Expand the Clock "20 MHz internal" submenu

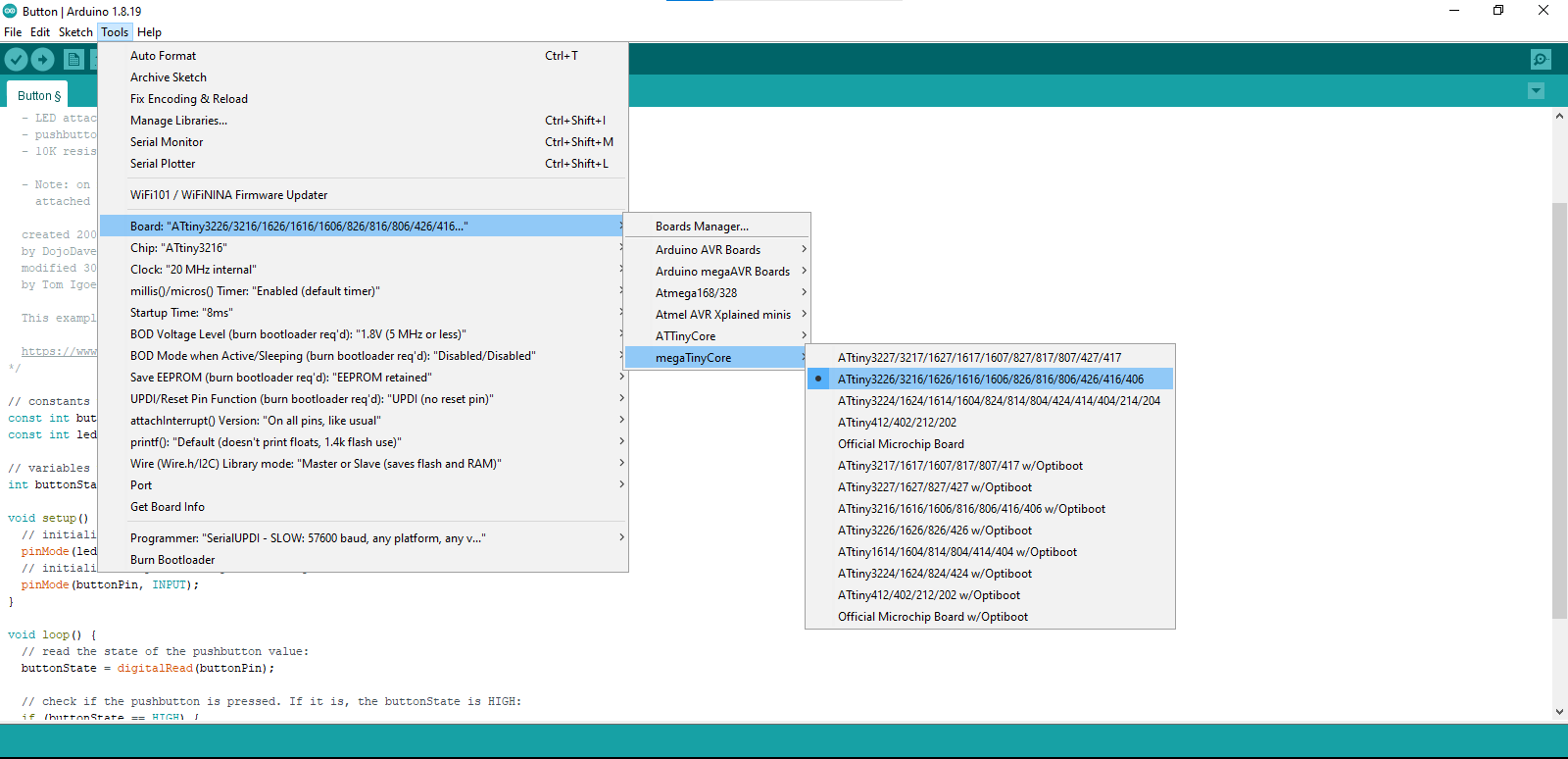363,270
